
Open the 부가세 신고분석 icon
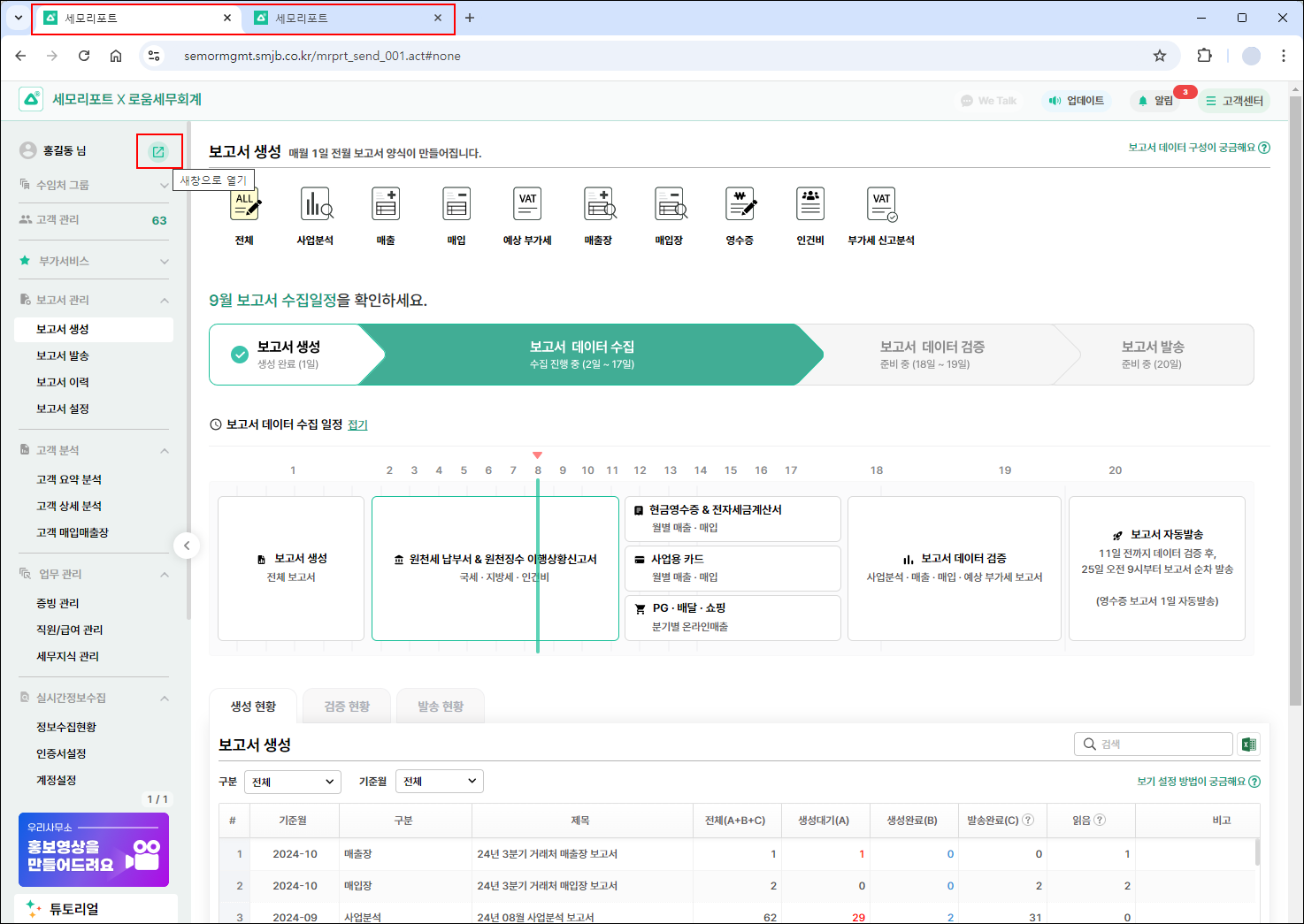click(x=881, y=205)
